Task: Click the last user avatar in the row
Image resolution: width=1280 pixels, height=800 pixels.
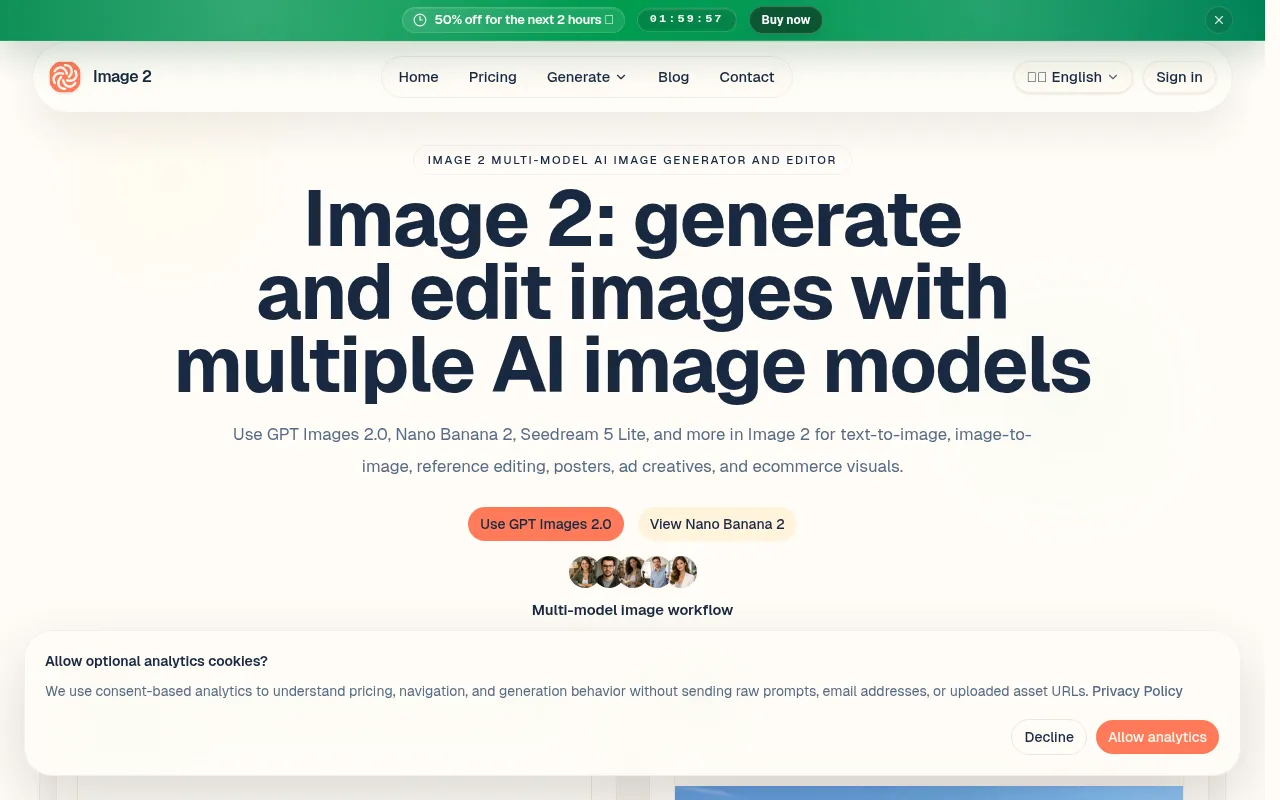Action: 682,572
